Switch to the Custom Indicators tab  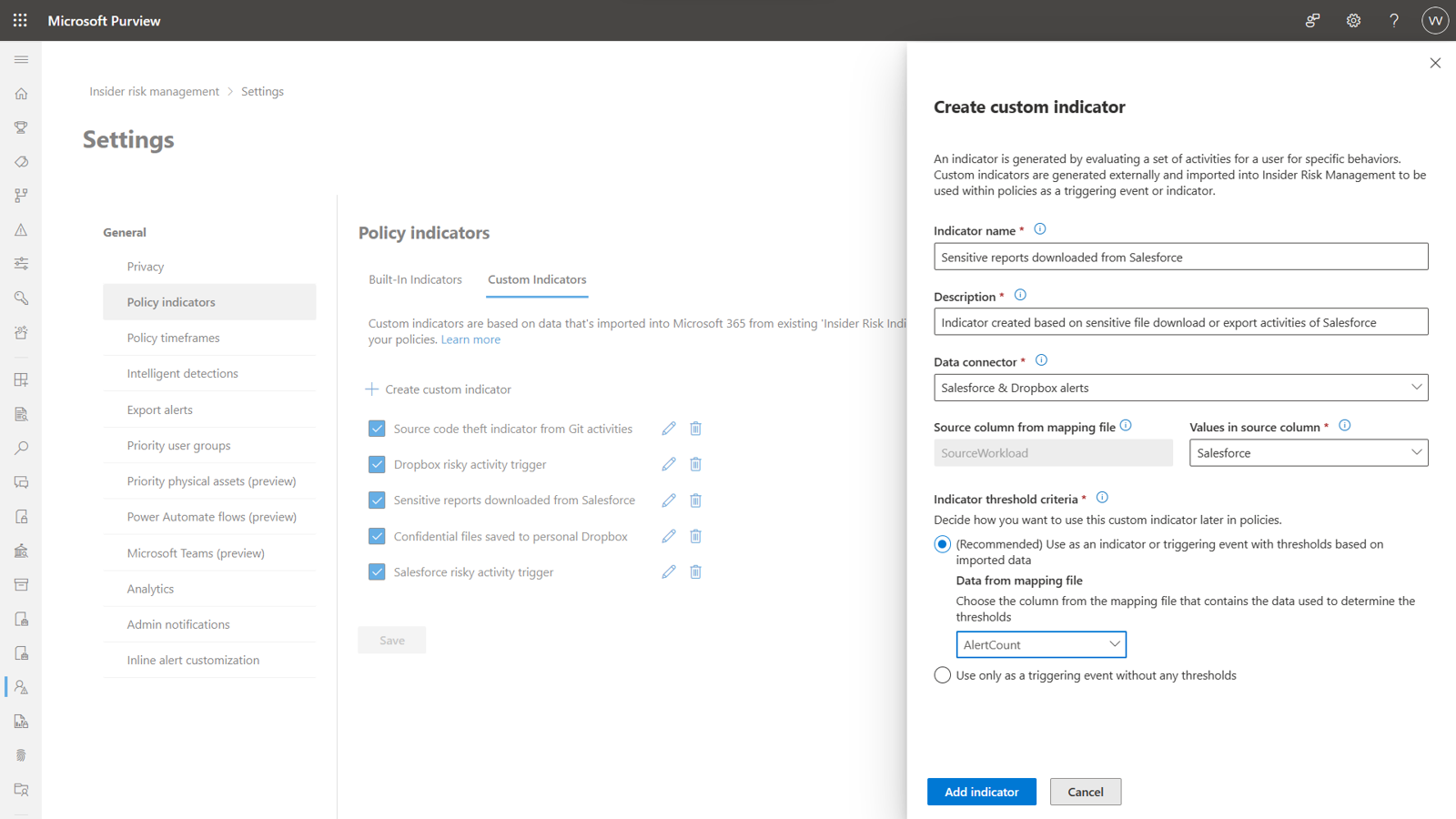[537, 279]
